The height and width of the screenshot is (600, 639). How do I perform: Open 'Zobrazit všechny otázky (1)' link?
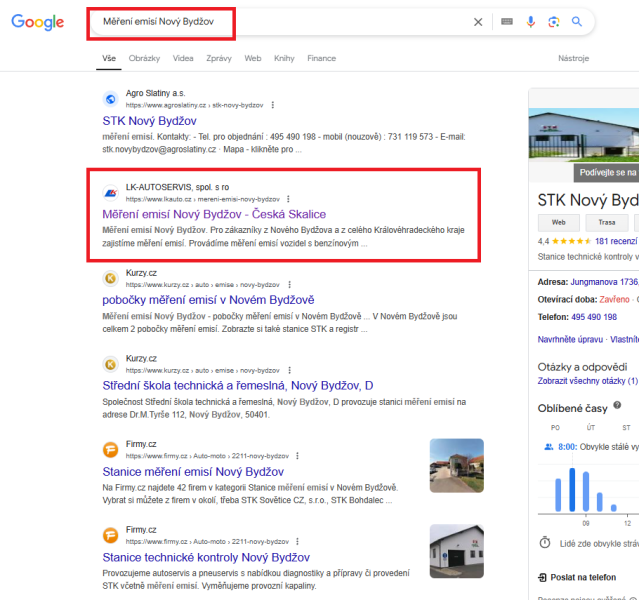pyautogui.click(x=588, y=381)
